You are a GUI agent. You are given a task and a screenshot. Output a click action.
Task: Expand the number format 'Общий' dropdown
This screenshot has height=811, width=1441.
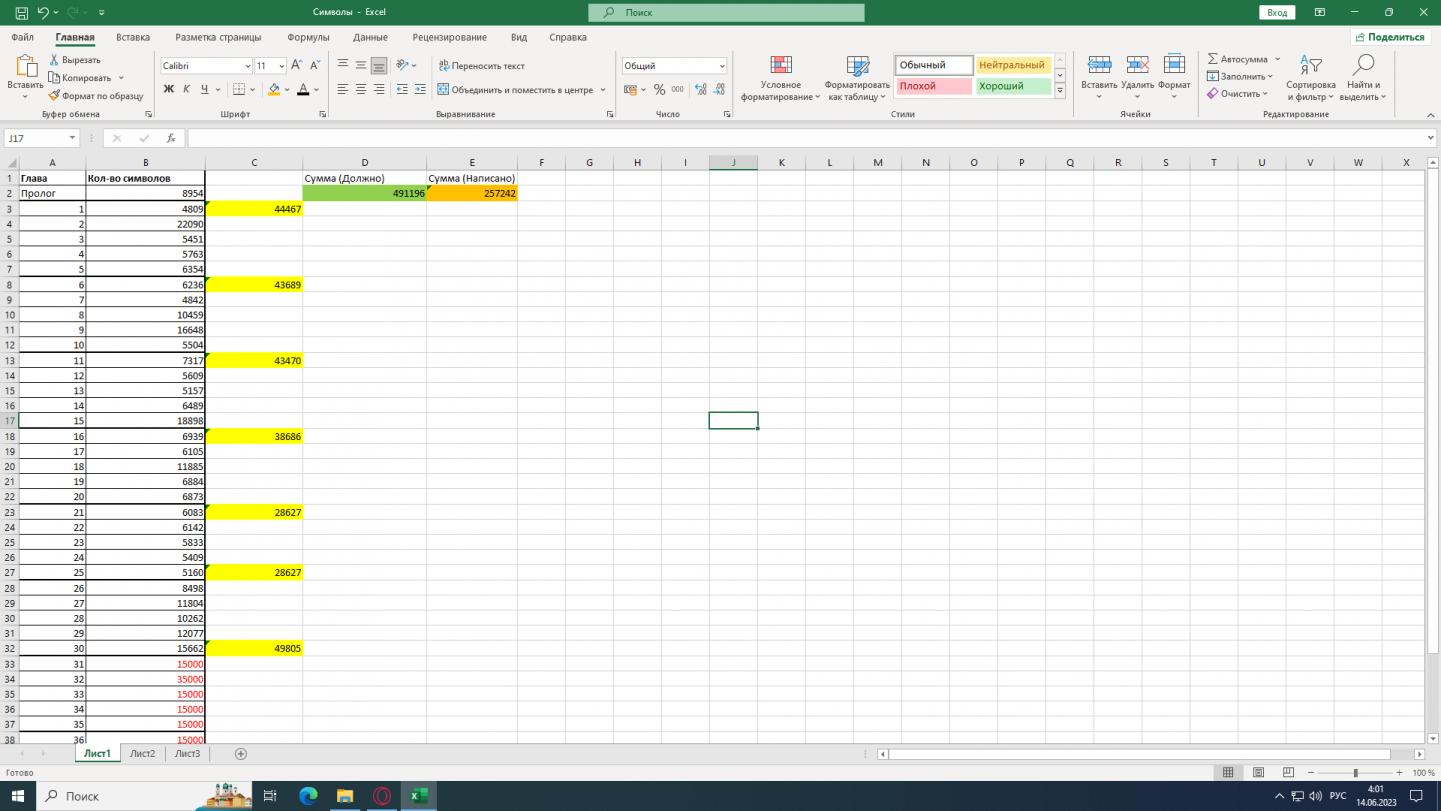(721, 66)
